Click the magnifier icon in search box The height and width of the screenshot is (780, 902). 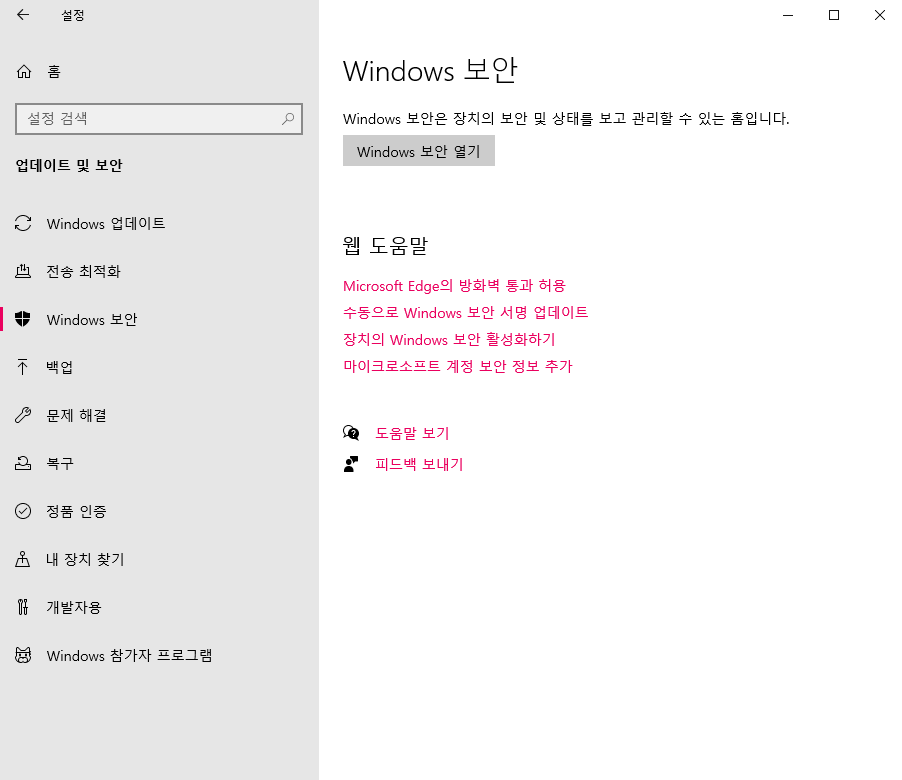click(x=288, y=118)
